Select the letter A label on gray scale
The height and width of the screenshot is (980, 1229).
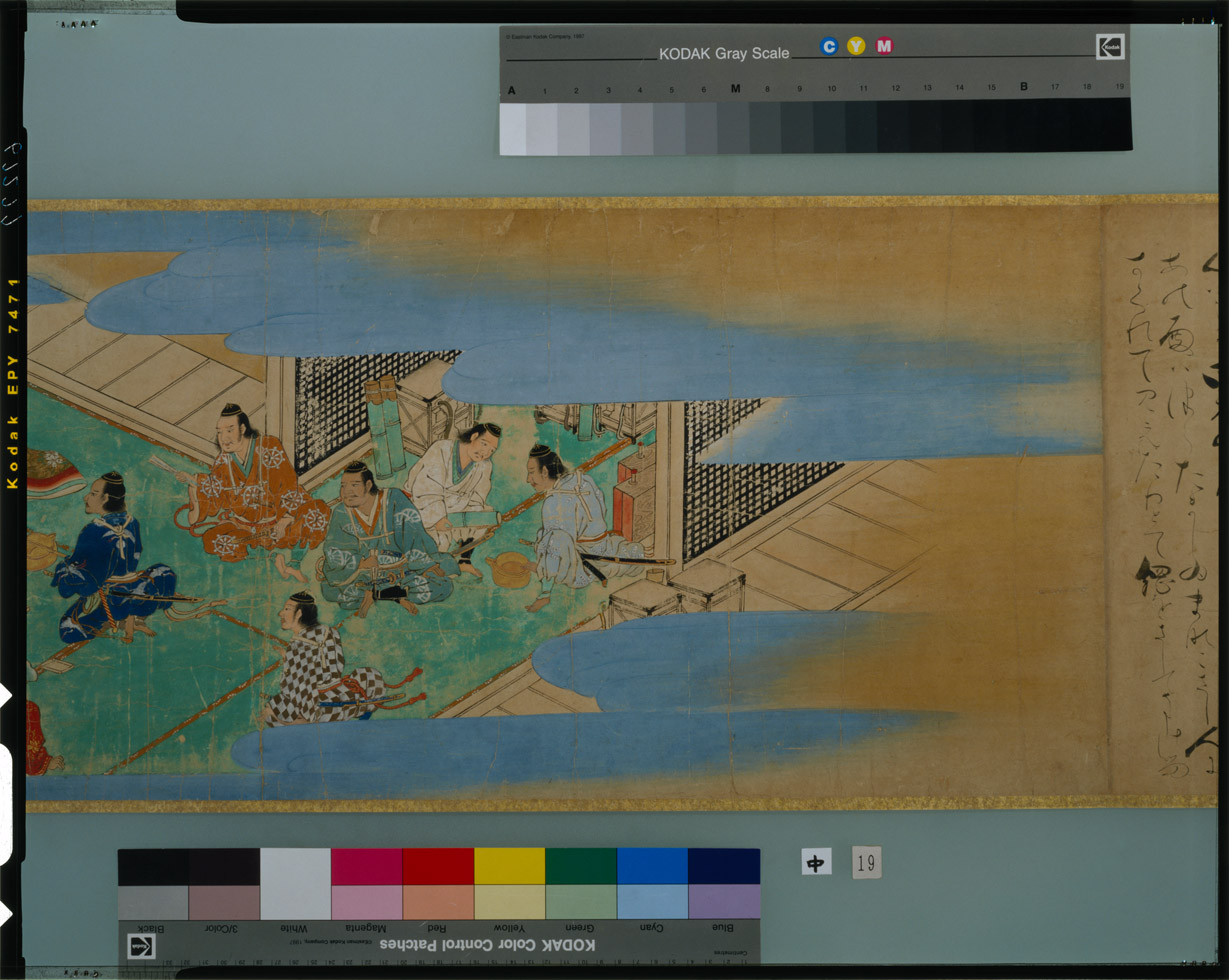coord(512,90)
